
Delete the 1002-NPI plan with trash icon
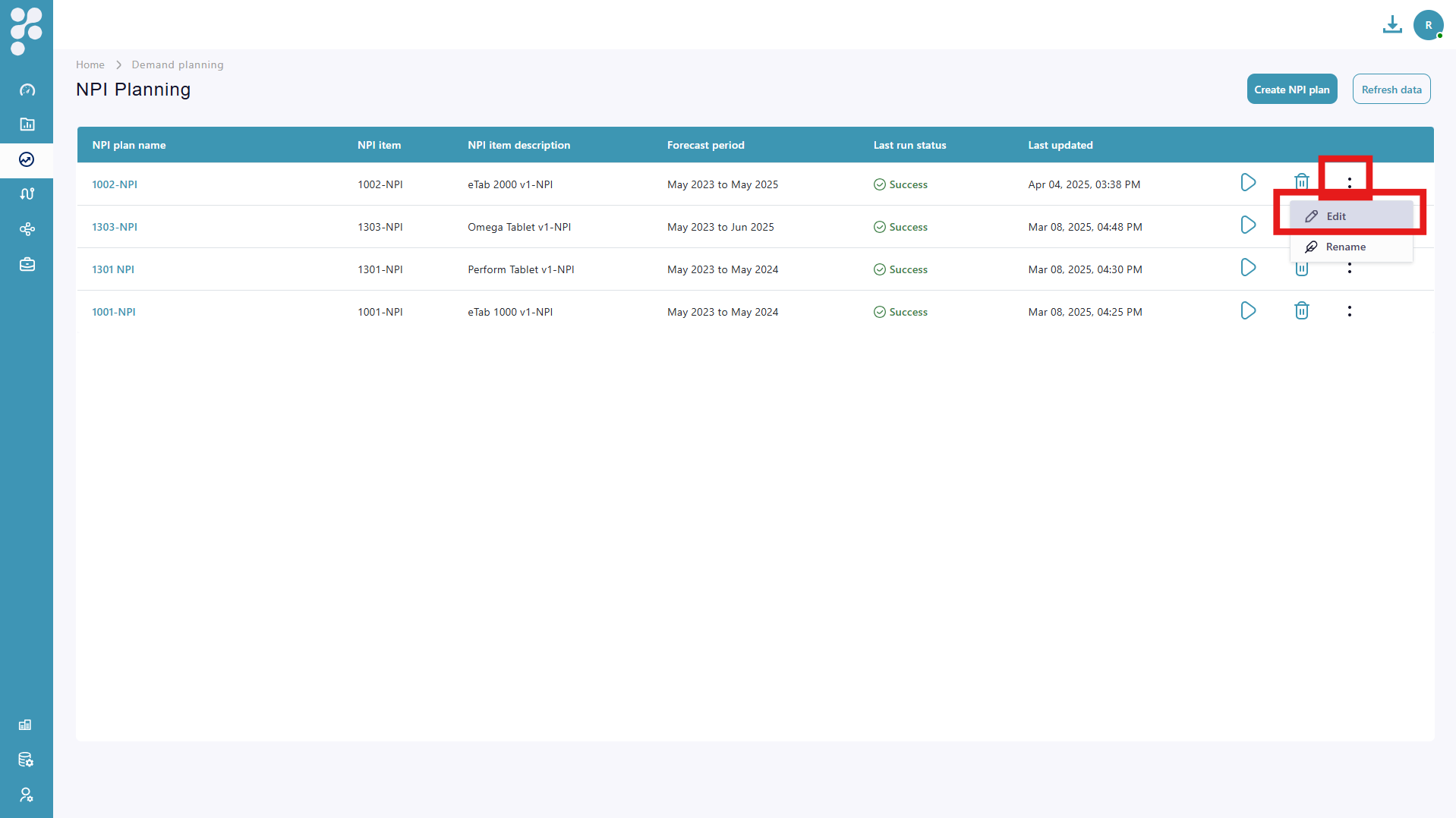1302,181
